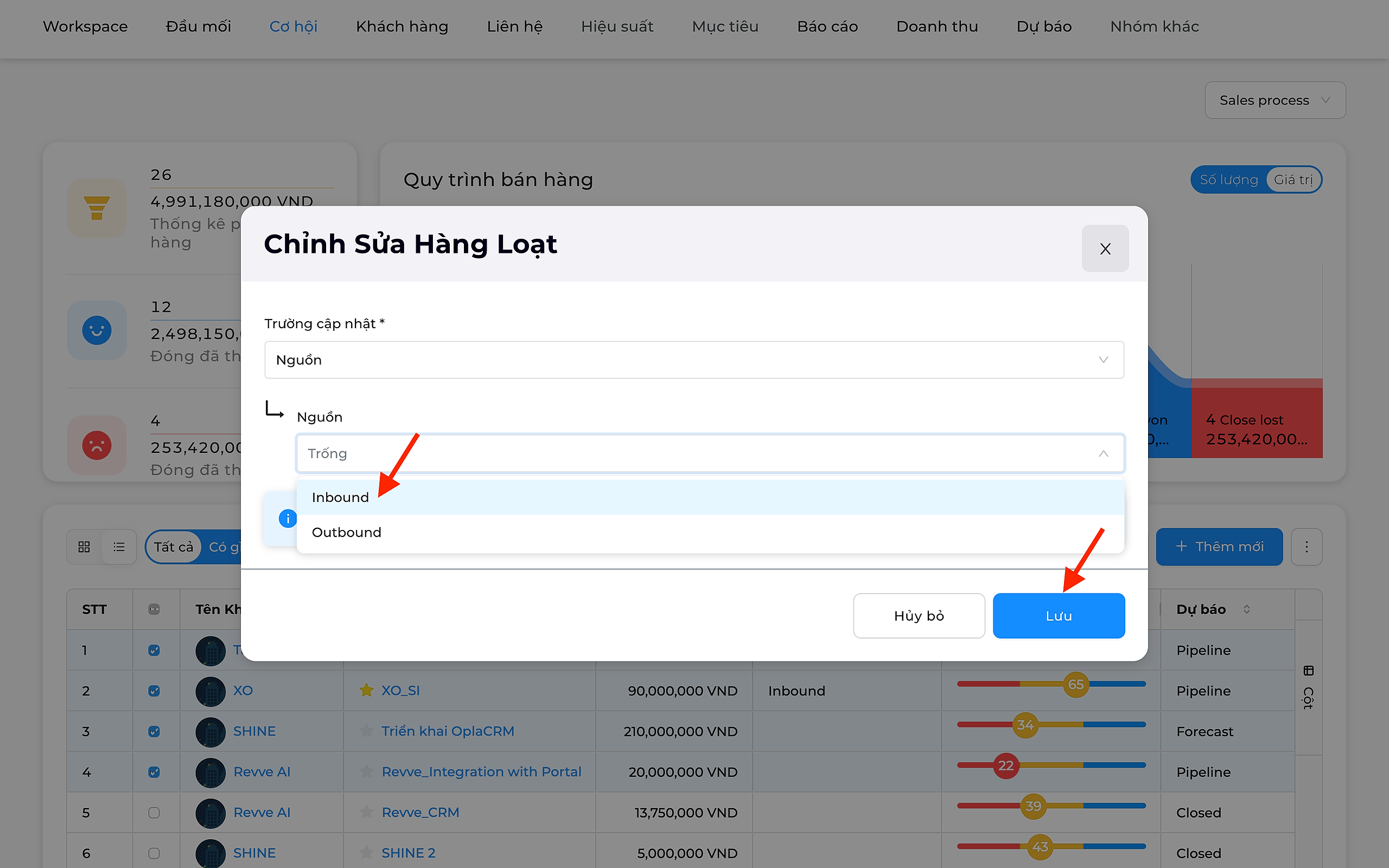Open the Mục tiêu tab
Image resolution: width=1389 pixels, height=868 pixels.
725,27
